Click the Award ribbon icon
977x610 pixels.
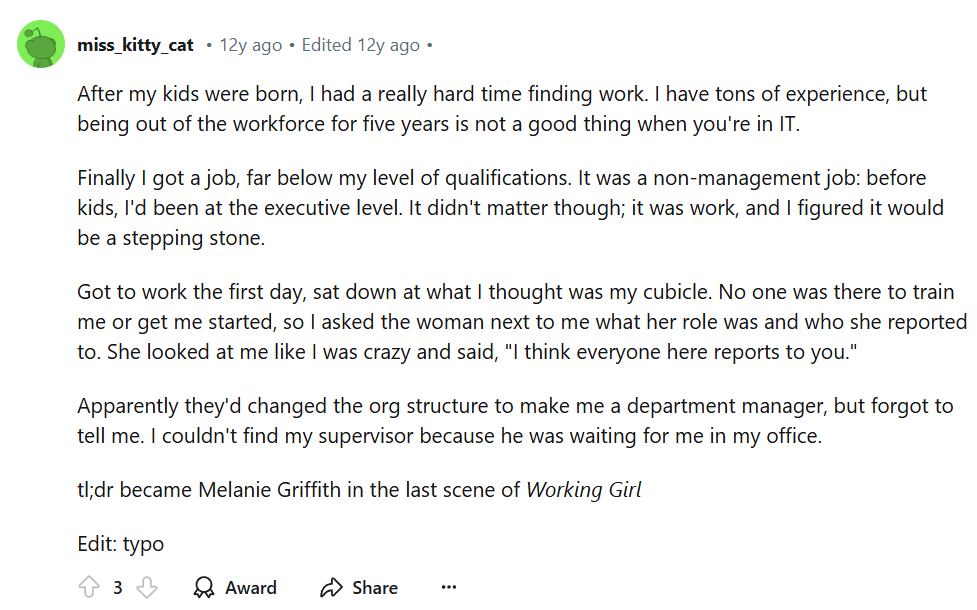tap(204, 587)
